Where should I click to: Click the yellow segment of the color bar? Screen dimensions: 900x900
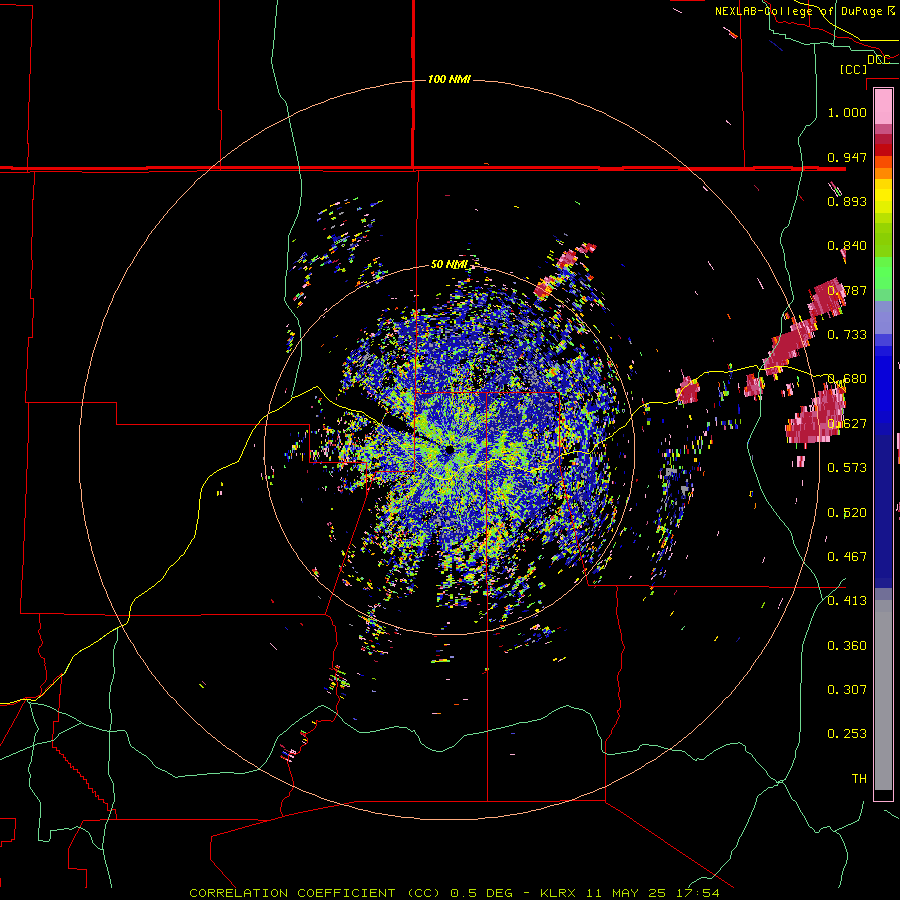point(883,196)
